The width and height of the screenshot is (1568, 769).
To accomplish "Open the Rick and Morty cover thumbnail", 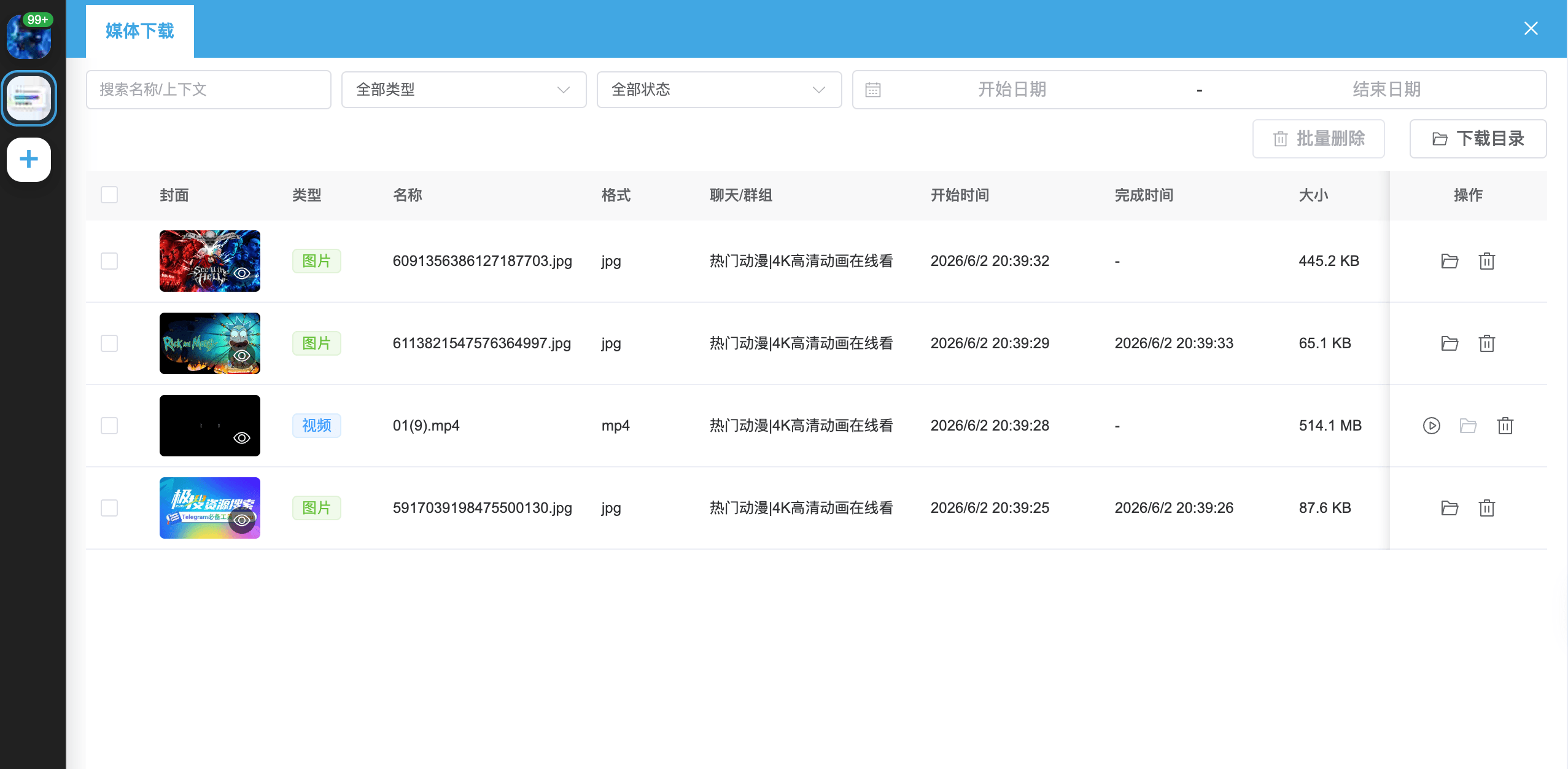I will tap(210, 343).
